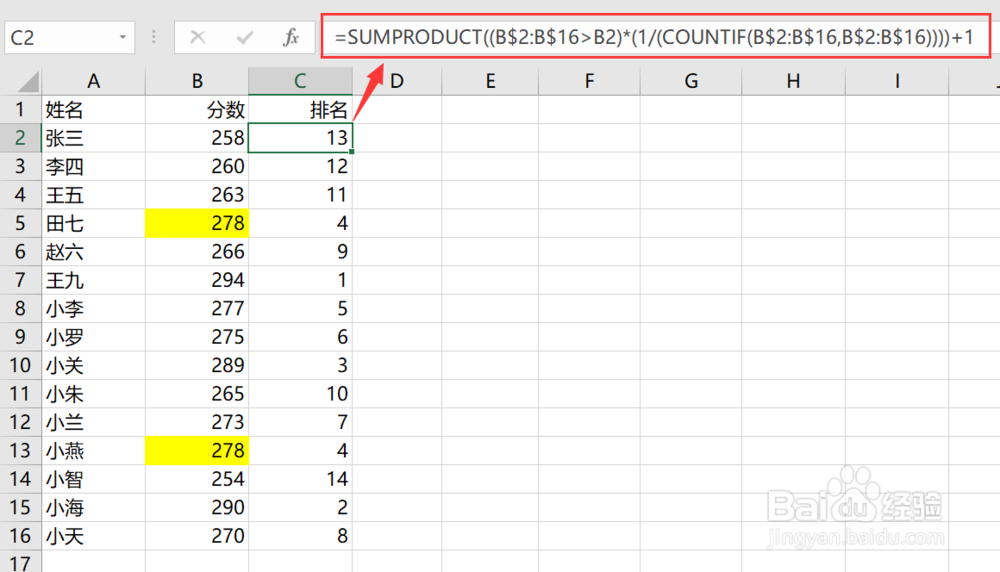Select score cell 289
Screen dimensions: 1000x572
click(x=197, y=365)
